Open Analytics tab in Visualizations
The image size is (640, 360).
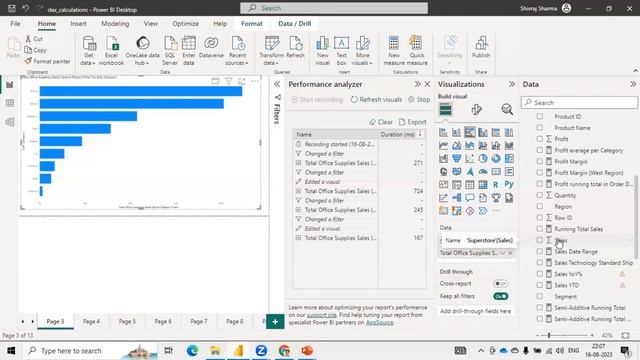pos(507,109)
